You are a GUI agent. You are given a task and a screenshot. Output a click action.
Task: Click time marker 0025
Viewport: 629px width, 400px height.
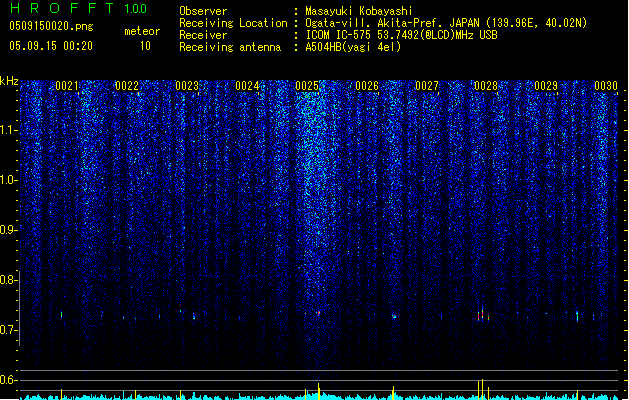click(x=307, y=86)
